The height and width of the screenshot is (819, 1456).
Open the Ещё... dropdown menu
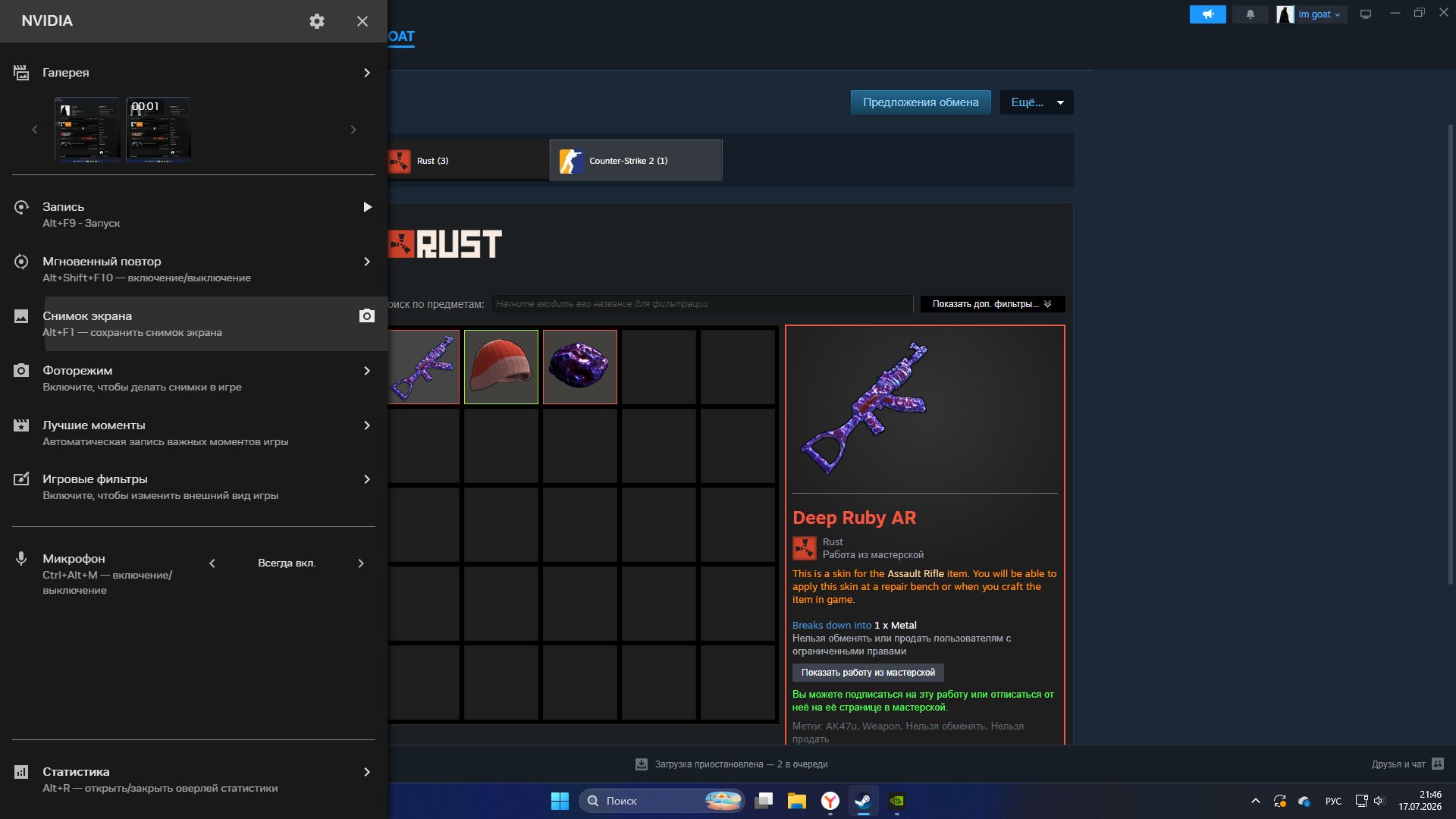1037,102
